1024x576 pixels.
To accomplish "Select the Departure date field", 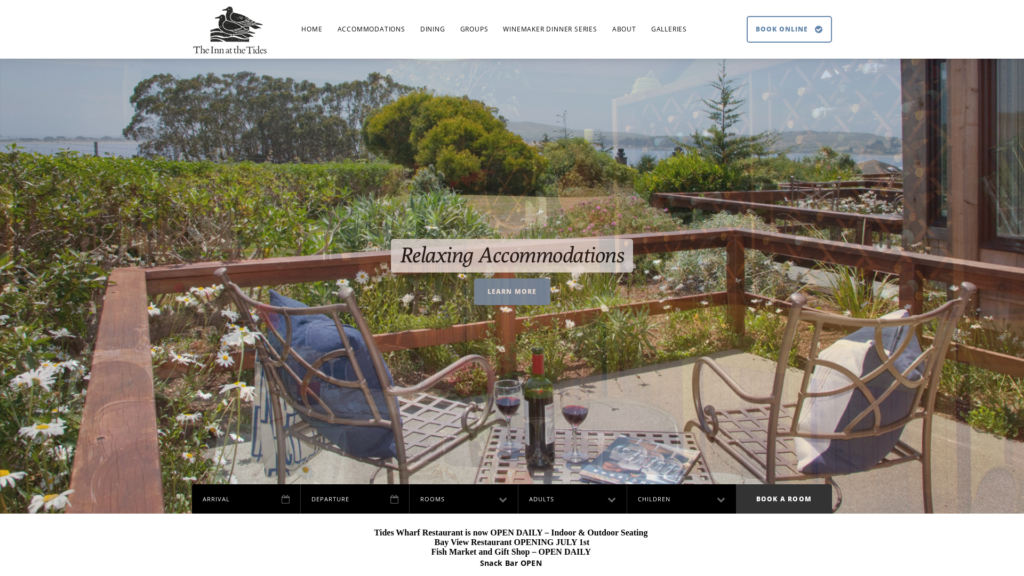I will pos(355,499).
